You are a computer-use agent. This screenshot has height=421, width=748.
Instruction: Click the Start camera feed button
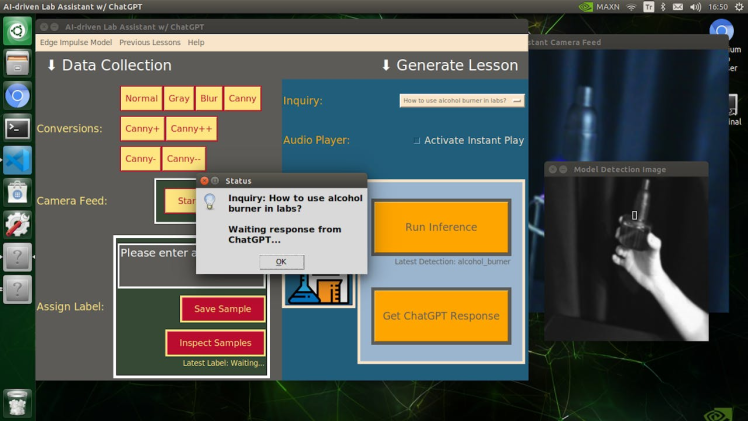(181, 201)
